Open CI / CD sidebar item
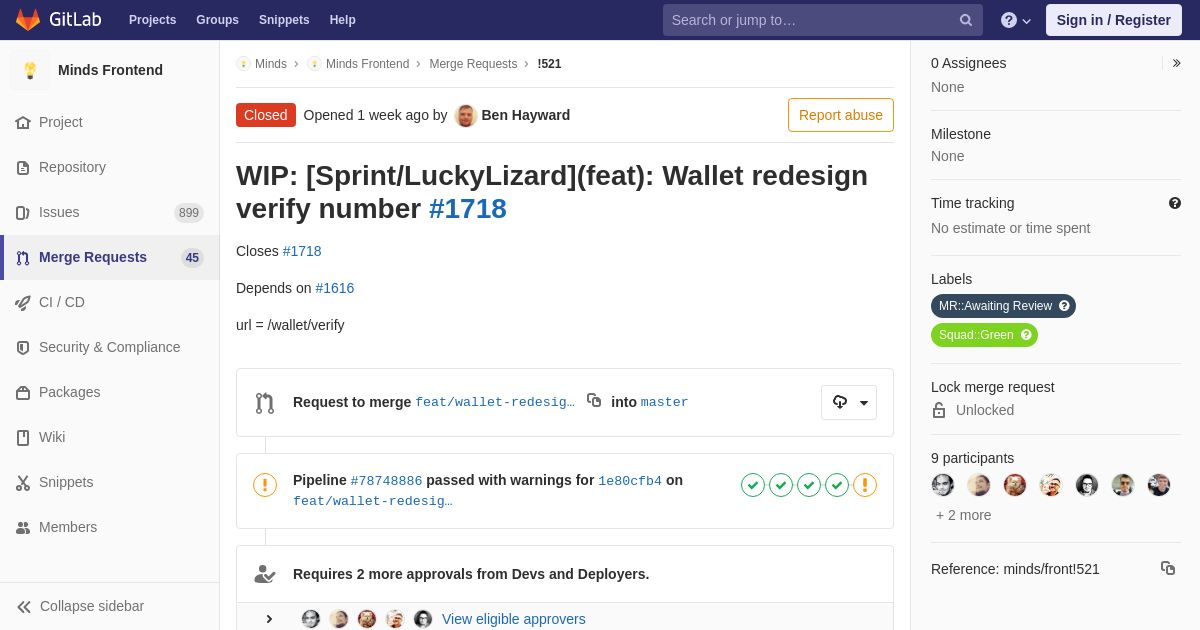 pos(110,302)
